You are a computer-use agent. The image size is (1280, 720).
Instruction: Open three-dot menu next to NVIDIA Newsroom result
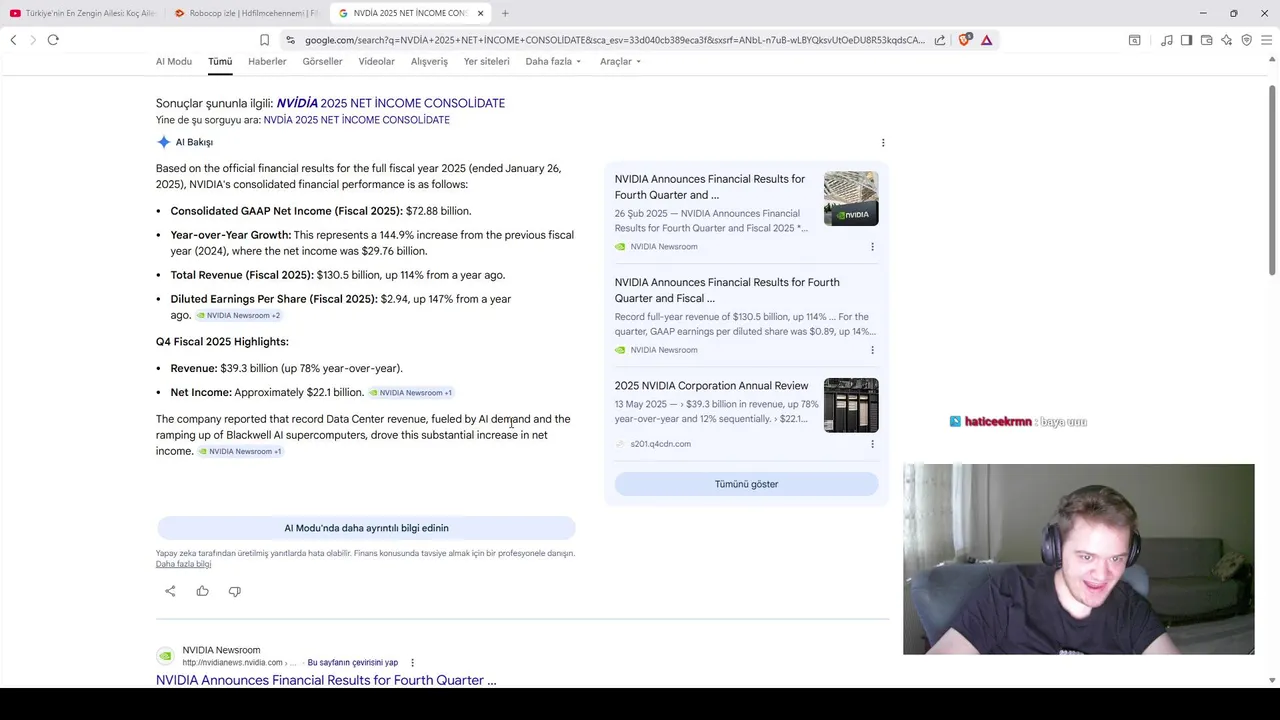point(412,662)
